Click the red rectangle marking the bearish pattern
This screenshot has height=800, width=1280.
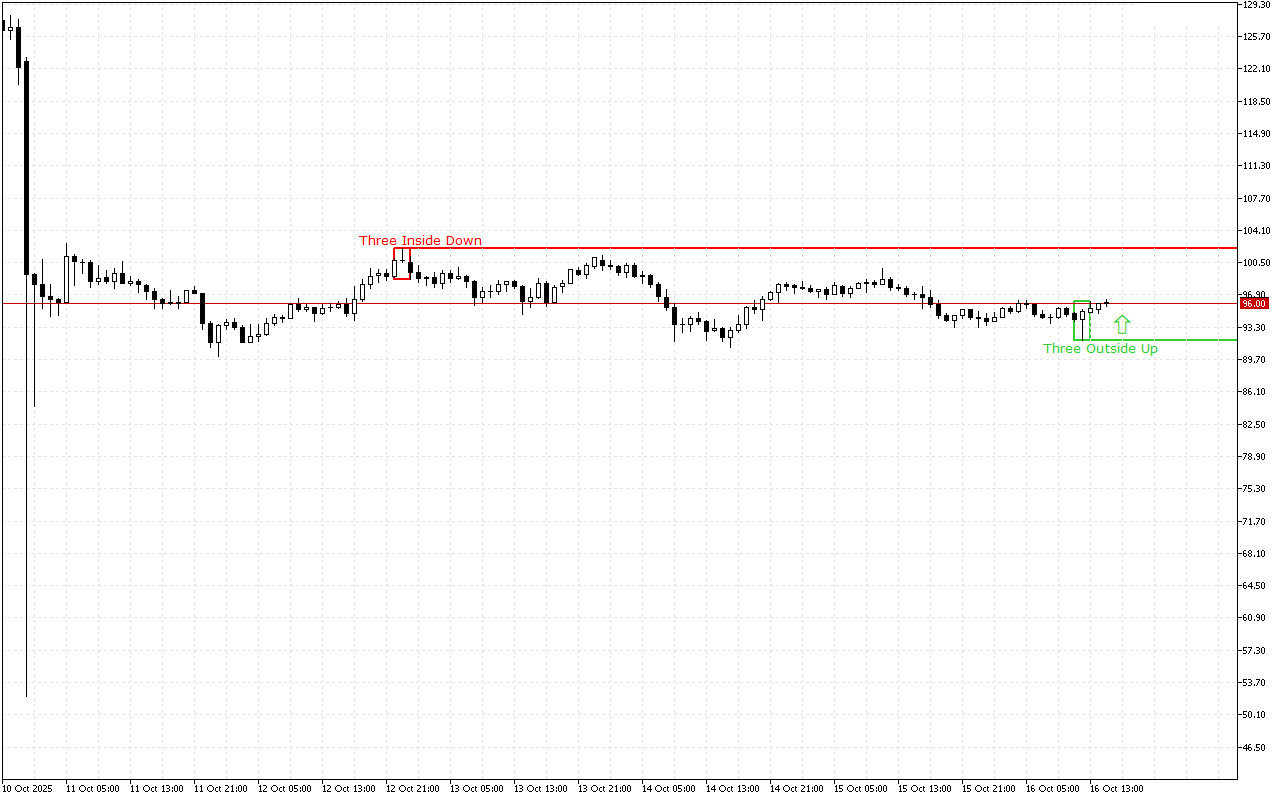pos(402,263)
